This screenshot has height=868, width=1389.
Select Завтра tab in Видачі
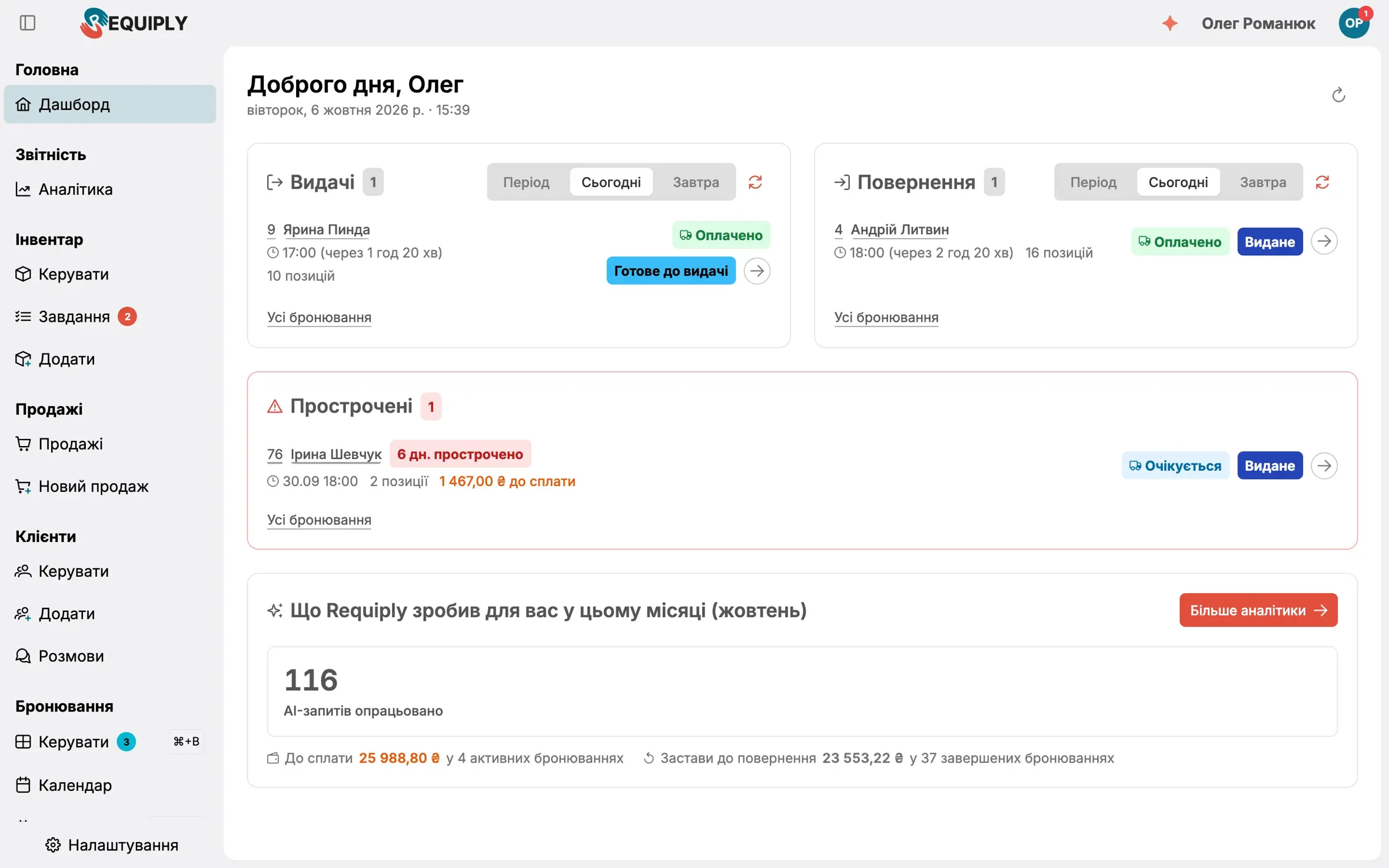point(696,182)
